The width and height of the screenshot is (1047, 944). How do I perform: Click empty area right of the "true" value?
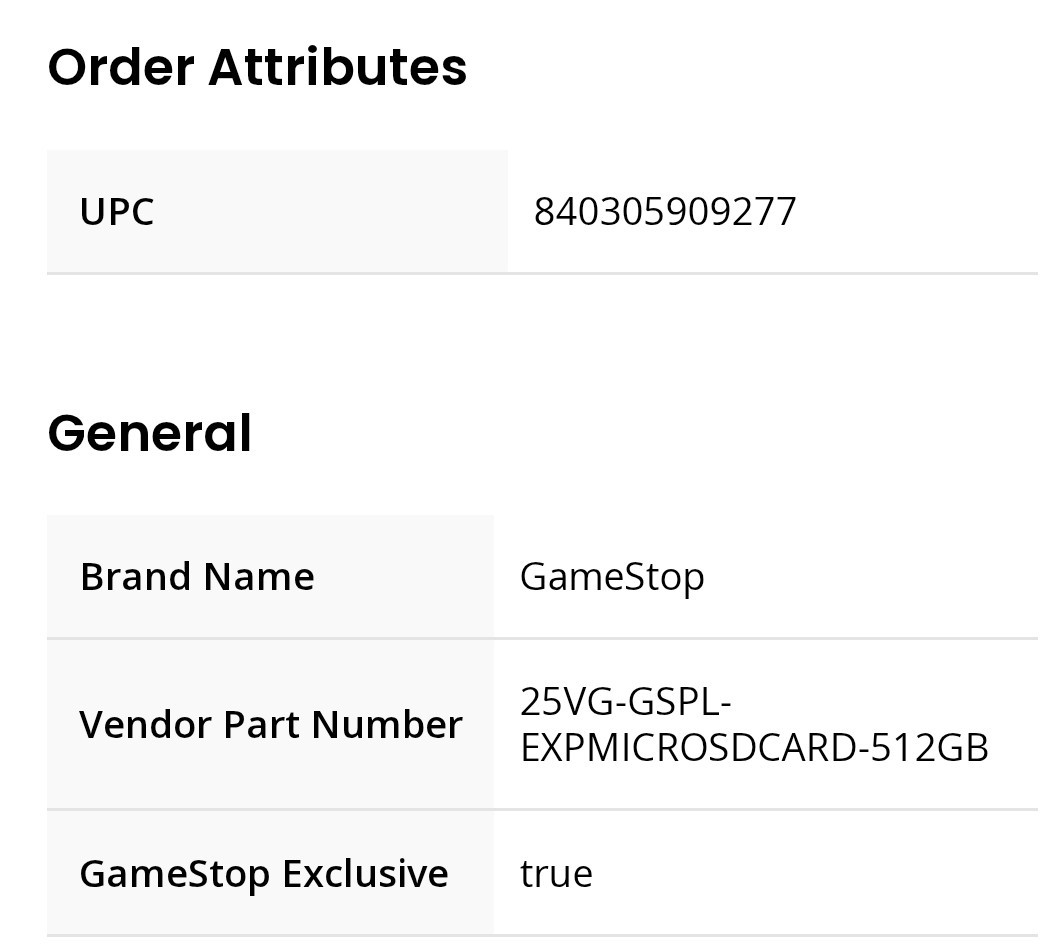(x=820, y=874)
